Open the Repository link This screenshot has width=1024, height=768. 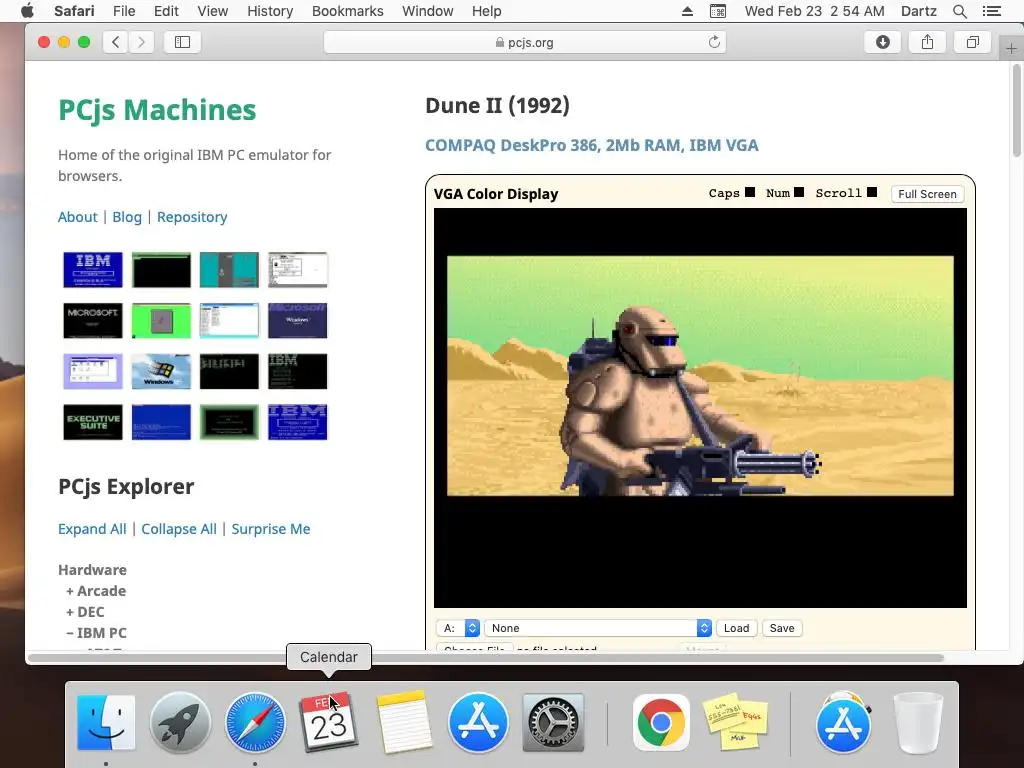[192, 217]
